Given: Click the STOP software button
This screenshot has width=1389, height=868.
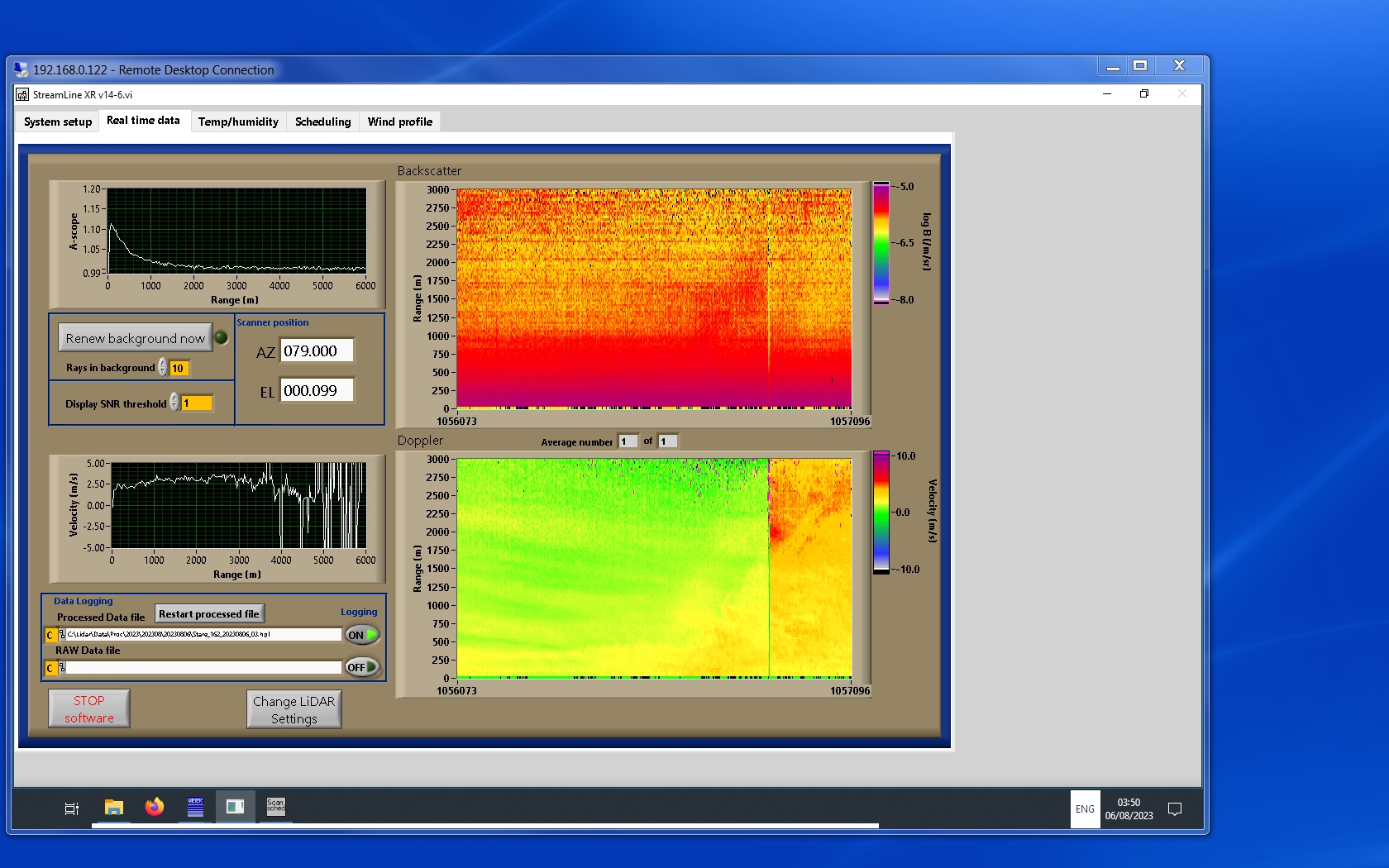Looking at the screenshot, I should [x=89, y=709].
